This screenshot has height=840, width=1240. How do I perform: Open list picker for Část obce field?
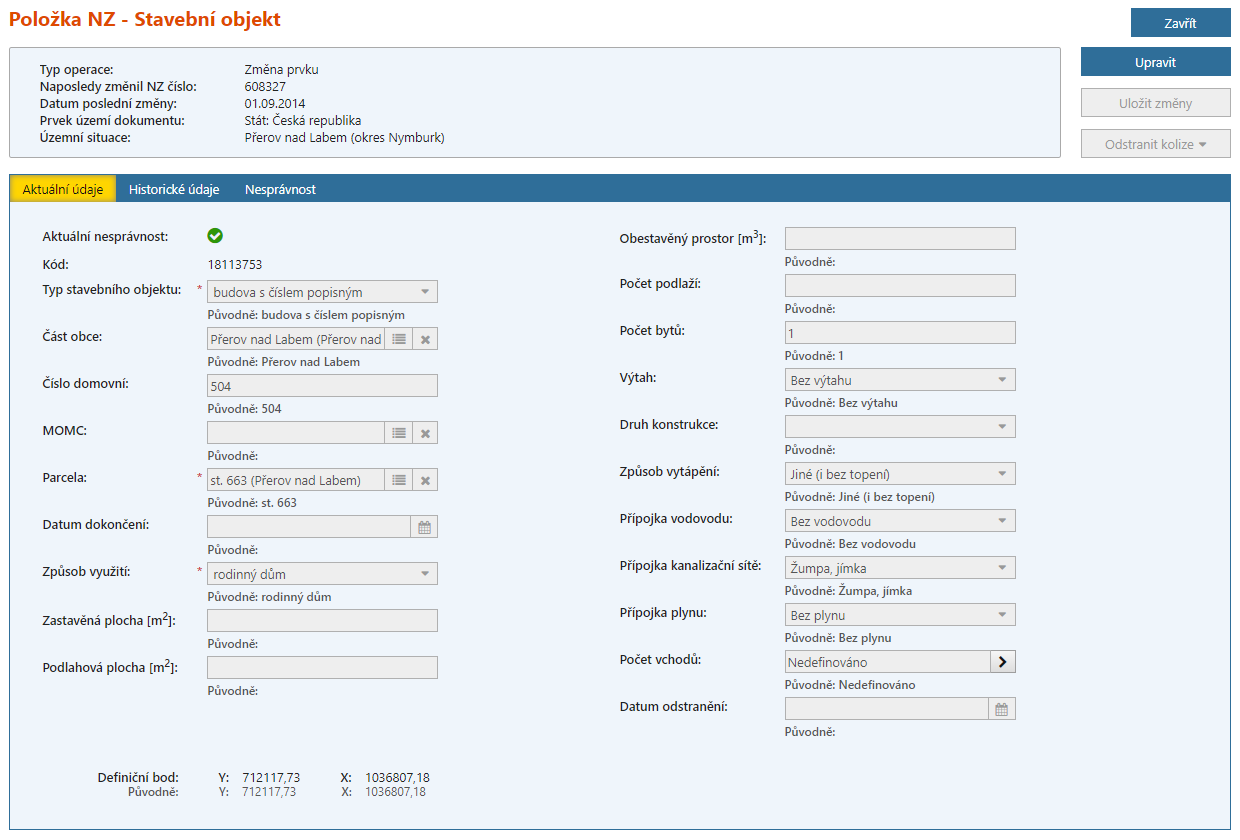coord(399,340)
